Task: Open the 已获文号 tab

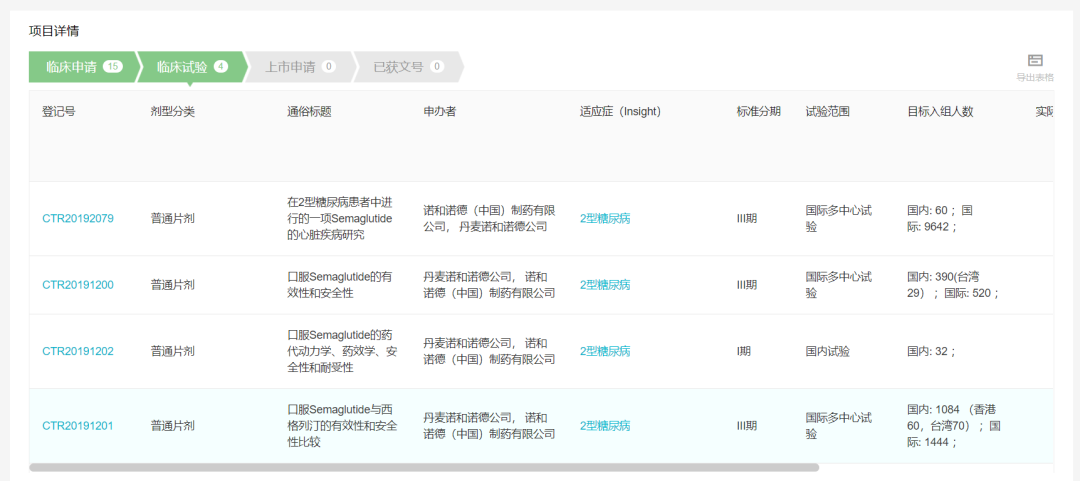Action: tap(408, 67)
